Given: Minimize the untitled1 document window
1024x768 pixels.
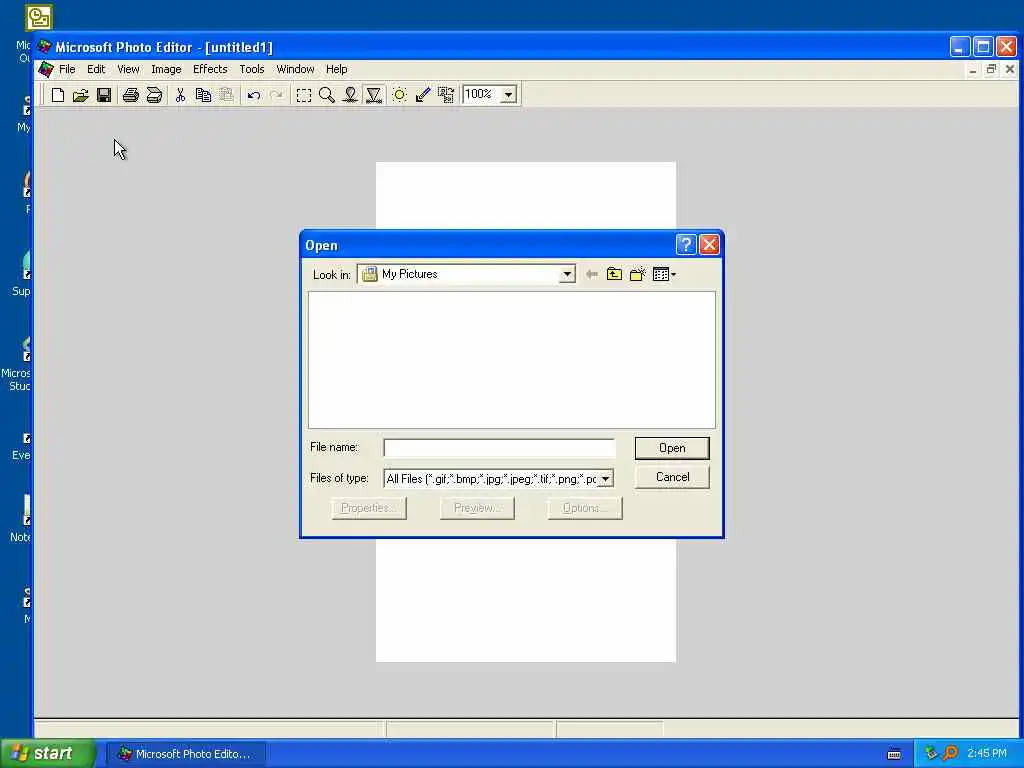Looking at the screenshot, I should (973, 69).
